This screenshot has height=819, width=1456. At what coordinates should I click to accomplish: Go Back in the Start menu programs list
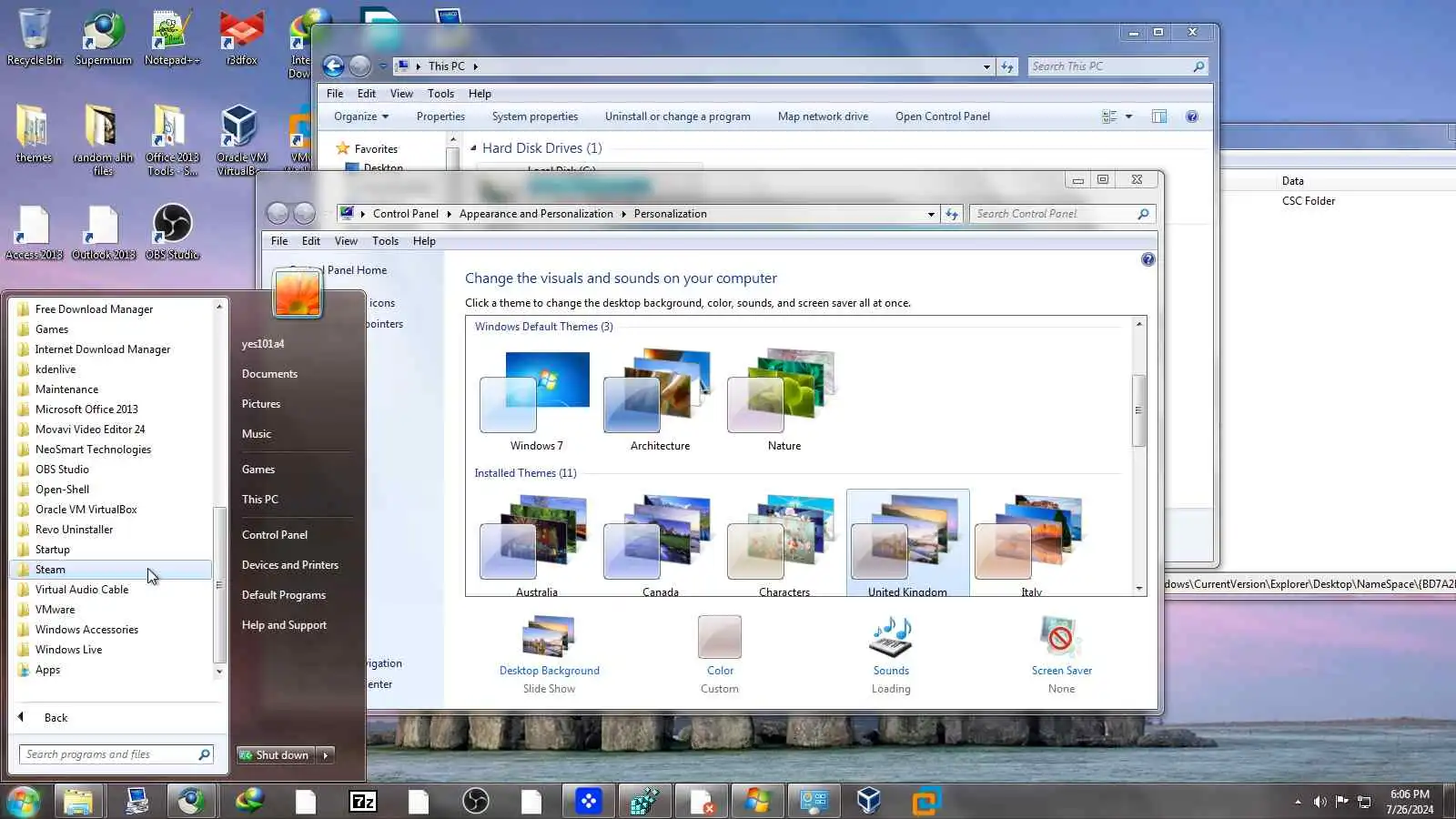tap(56, 718)
